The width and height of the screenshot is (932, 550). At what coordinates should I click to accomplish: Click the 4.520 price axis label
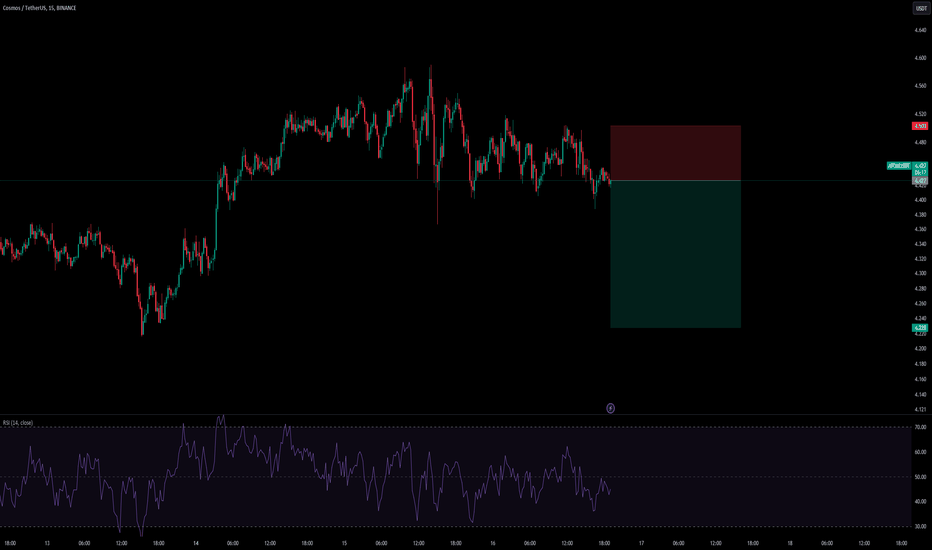pos(920,114)
